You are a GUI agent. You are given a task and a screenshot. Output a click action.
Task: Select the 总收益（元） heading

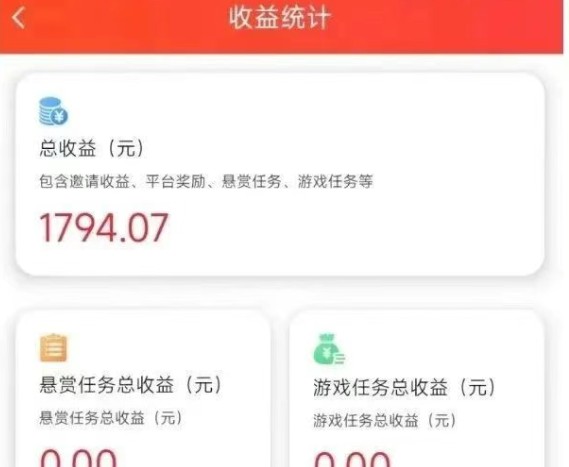(x=93, y=148)
